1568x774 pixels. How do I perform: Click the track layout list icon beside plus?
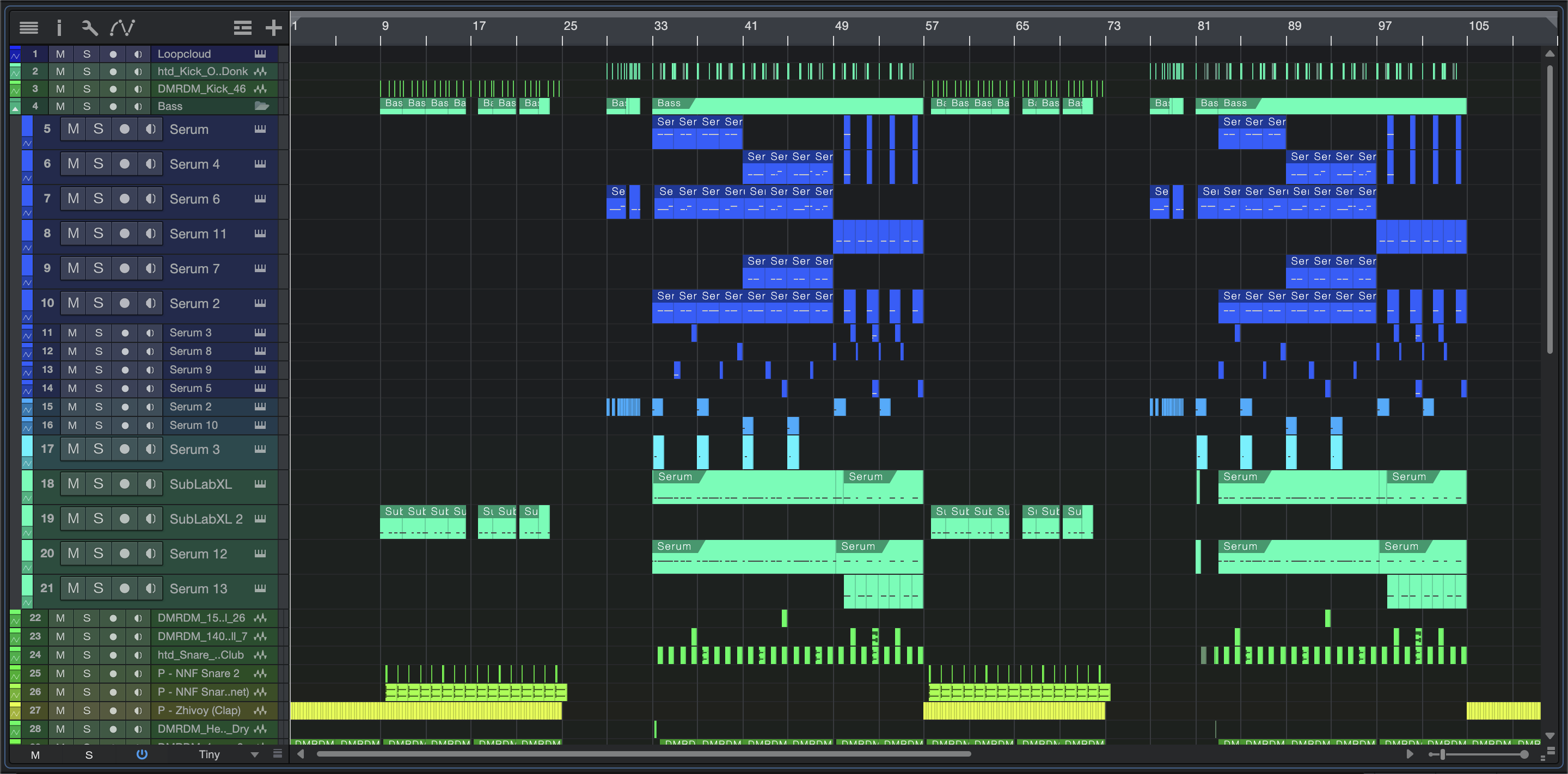[242, 27]
